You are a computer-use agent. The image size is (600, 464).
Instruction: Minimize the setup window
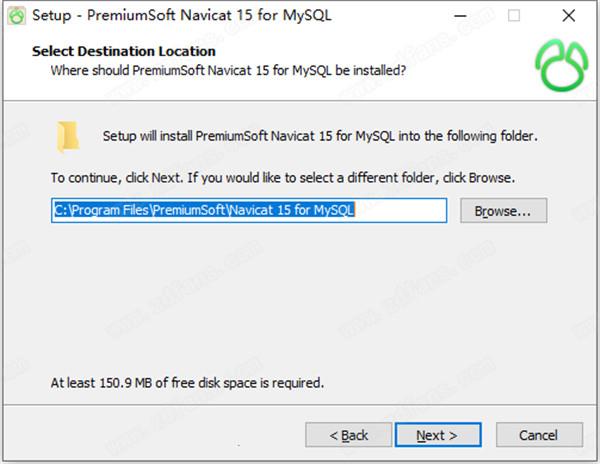pyautogui.click(x=460, y=16)
